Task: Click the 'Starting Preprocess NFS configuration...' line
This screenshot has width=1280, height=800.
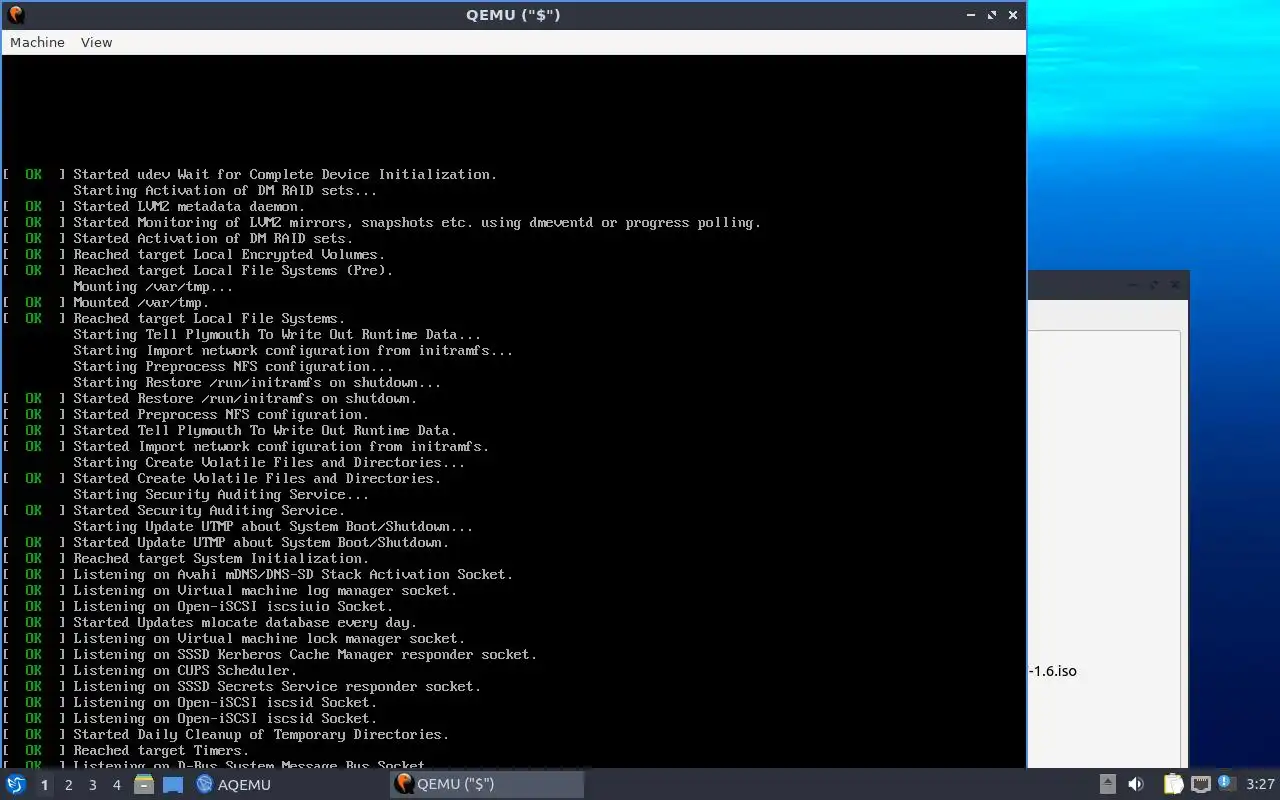Action: pos(233,366)
